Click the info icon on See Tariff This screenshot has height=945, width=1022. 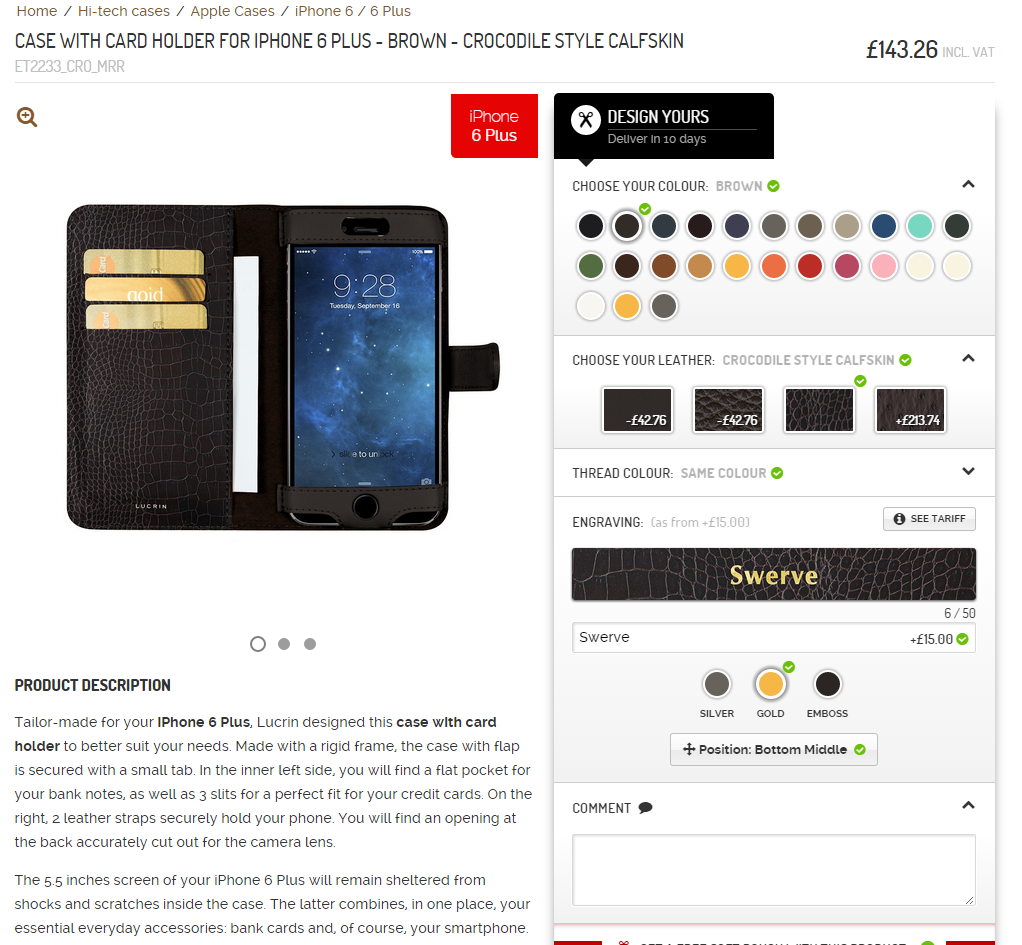pos(899,519)
